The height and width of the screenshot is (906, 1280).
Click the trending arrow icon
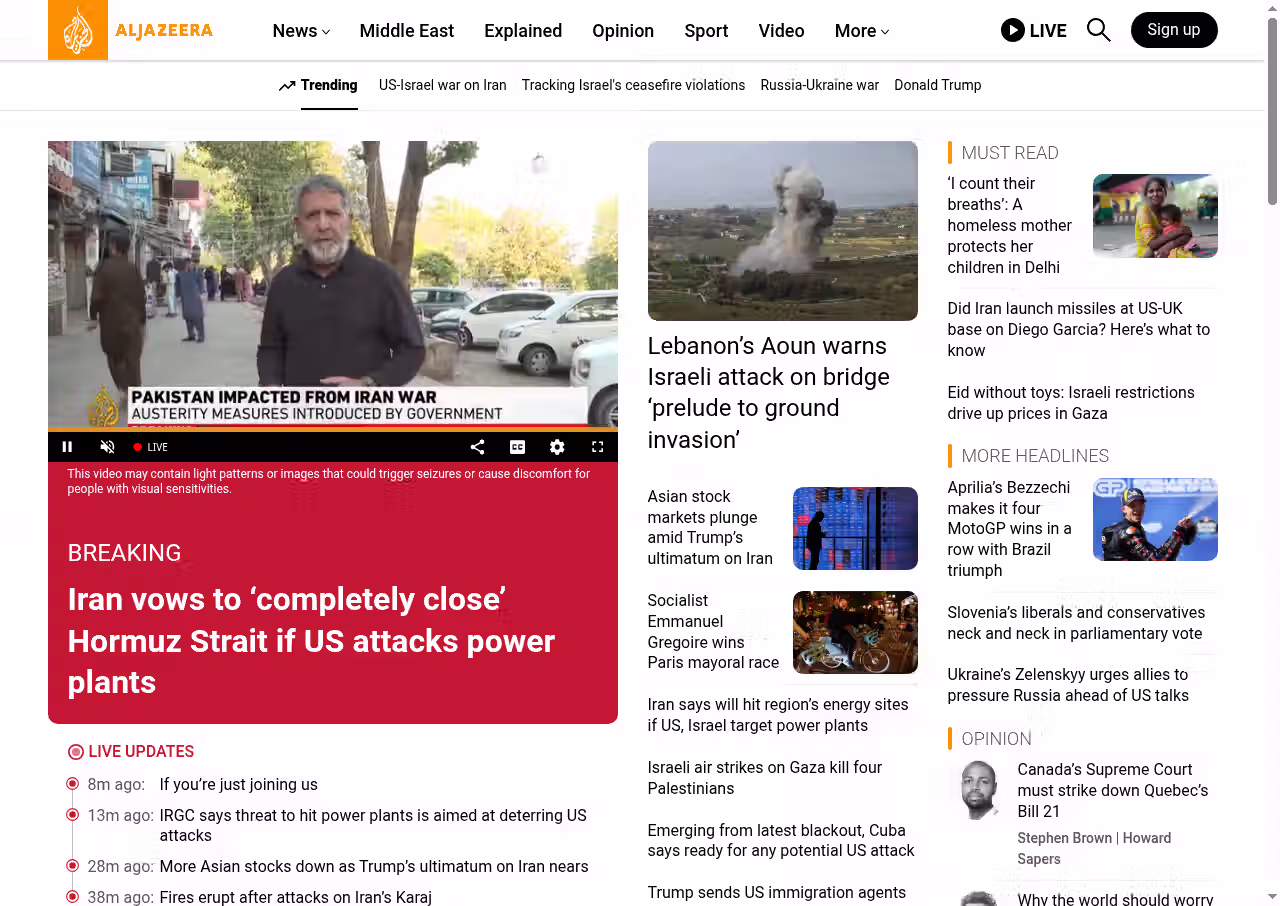click(287, 85)
